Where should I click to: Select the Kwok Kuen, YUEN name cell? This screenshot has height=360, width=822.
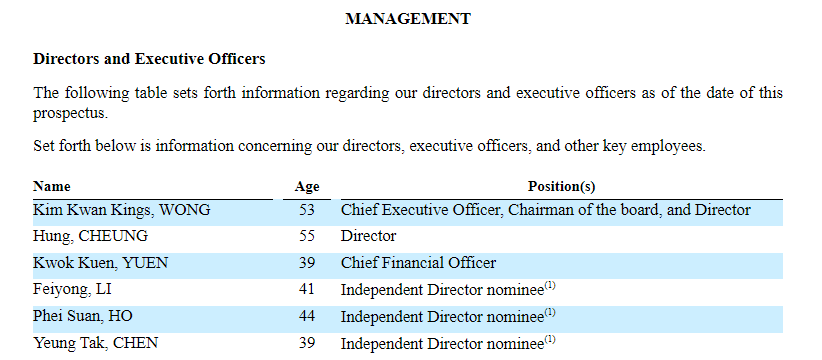(x=101, y=263)
